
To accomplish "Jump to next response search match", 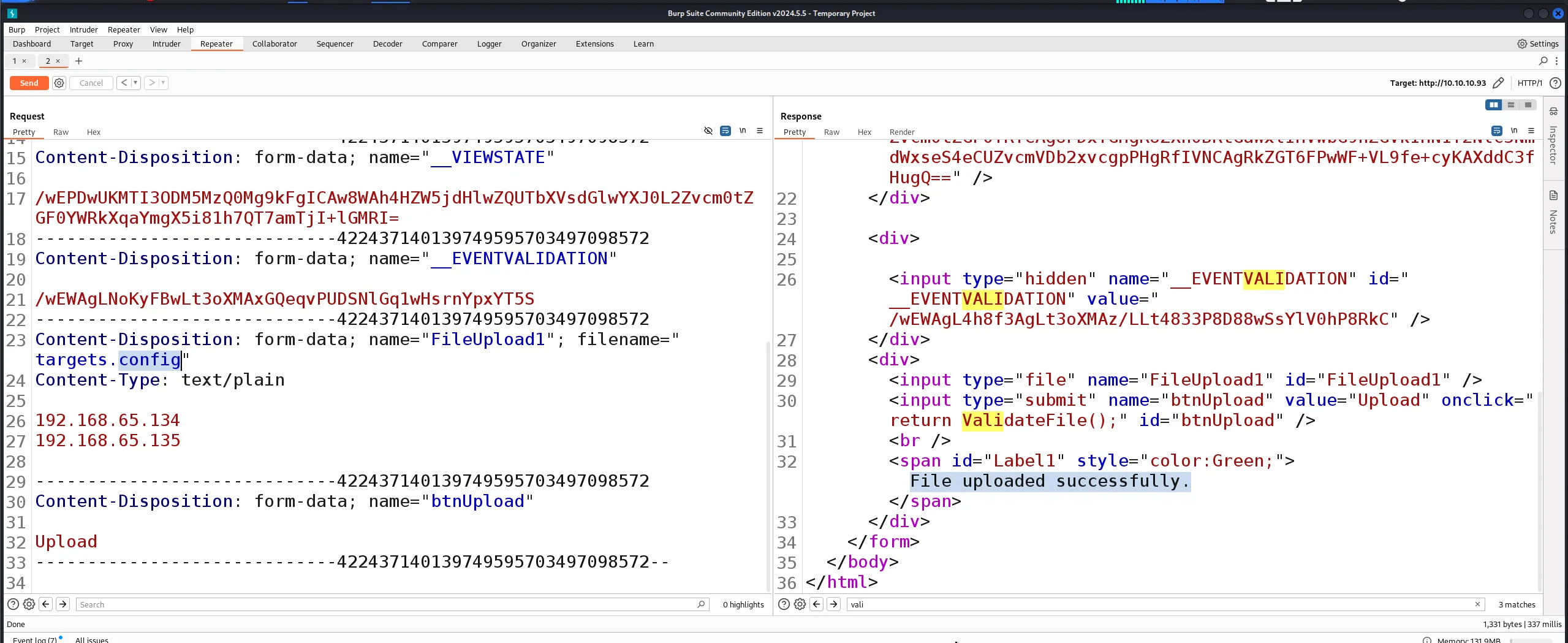I will [x=833, y=604].
